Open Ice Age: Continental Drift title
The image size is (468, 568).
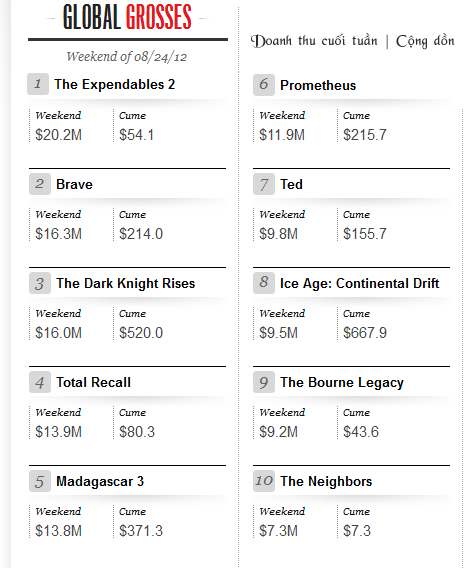point(359,283)
